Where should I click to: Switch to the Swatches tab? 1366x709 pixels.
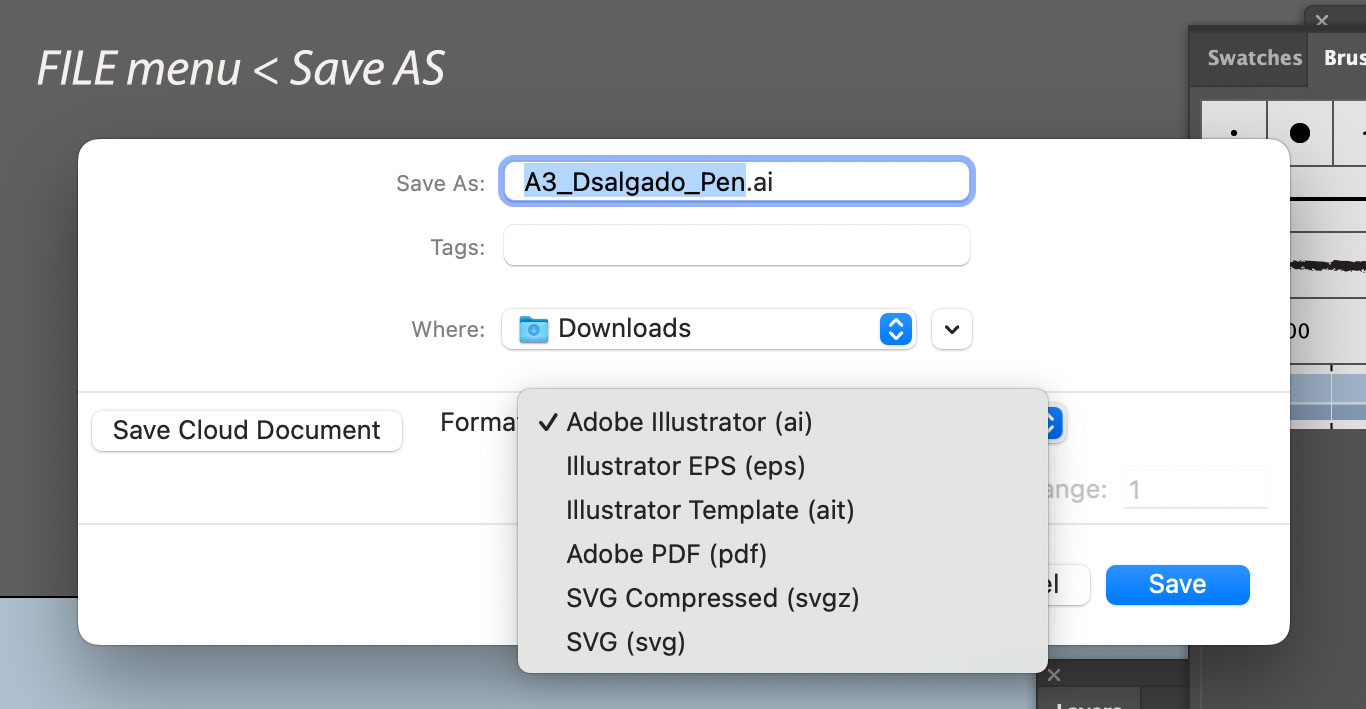(x=1254, y=58)
